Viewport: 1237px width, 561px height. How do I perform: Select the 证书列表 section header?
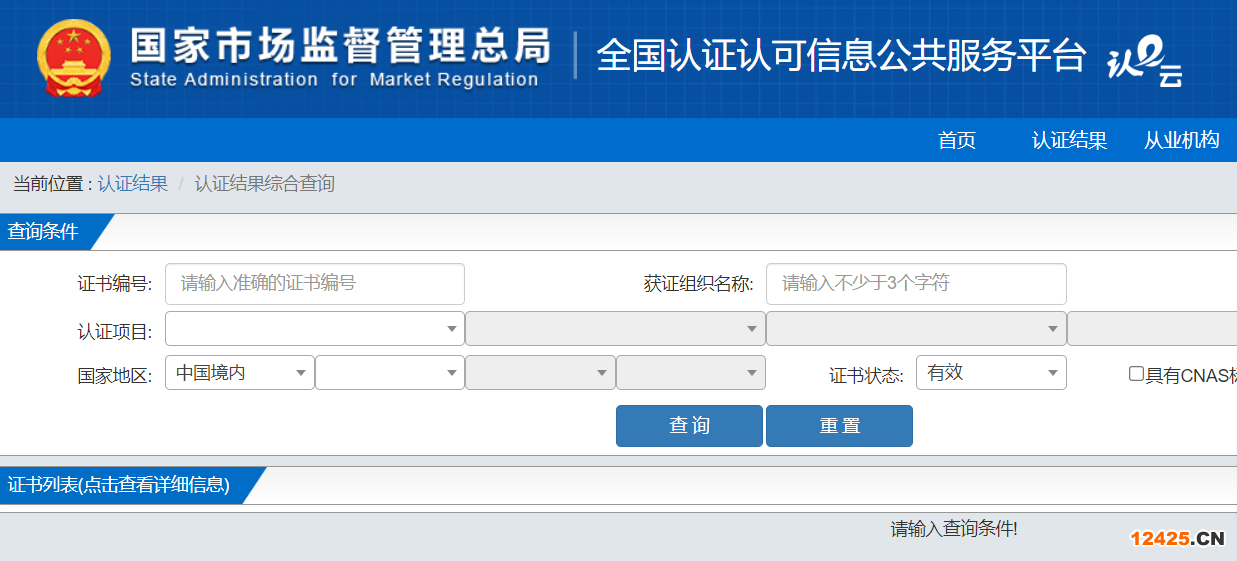point(119,485)
